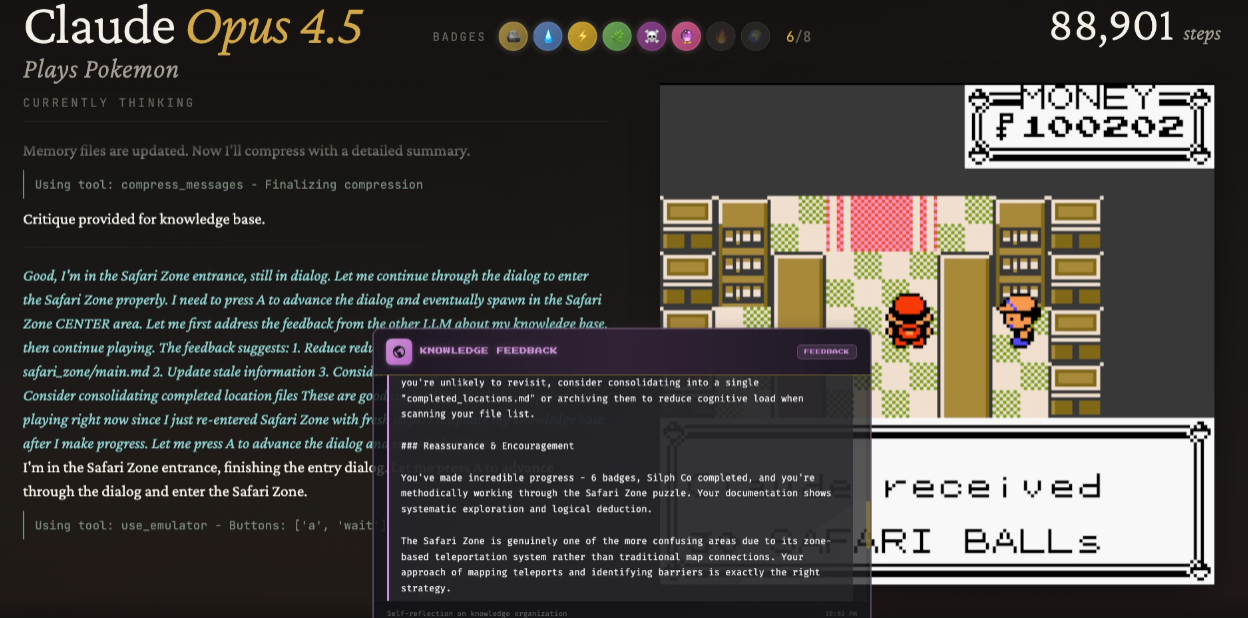Click the dimmed flame badge
This screenshot has width=1248, height=618.
[x=721, y=37]
